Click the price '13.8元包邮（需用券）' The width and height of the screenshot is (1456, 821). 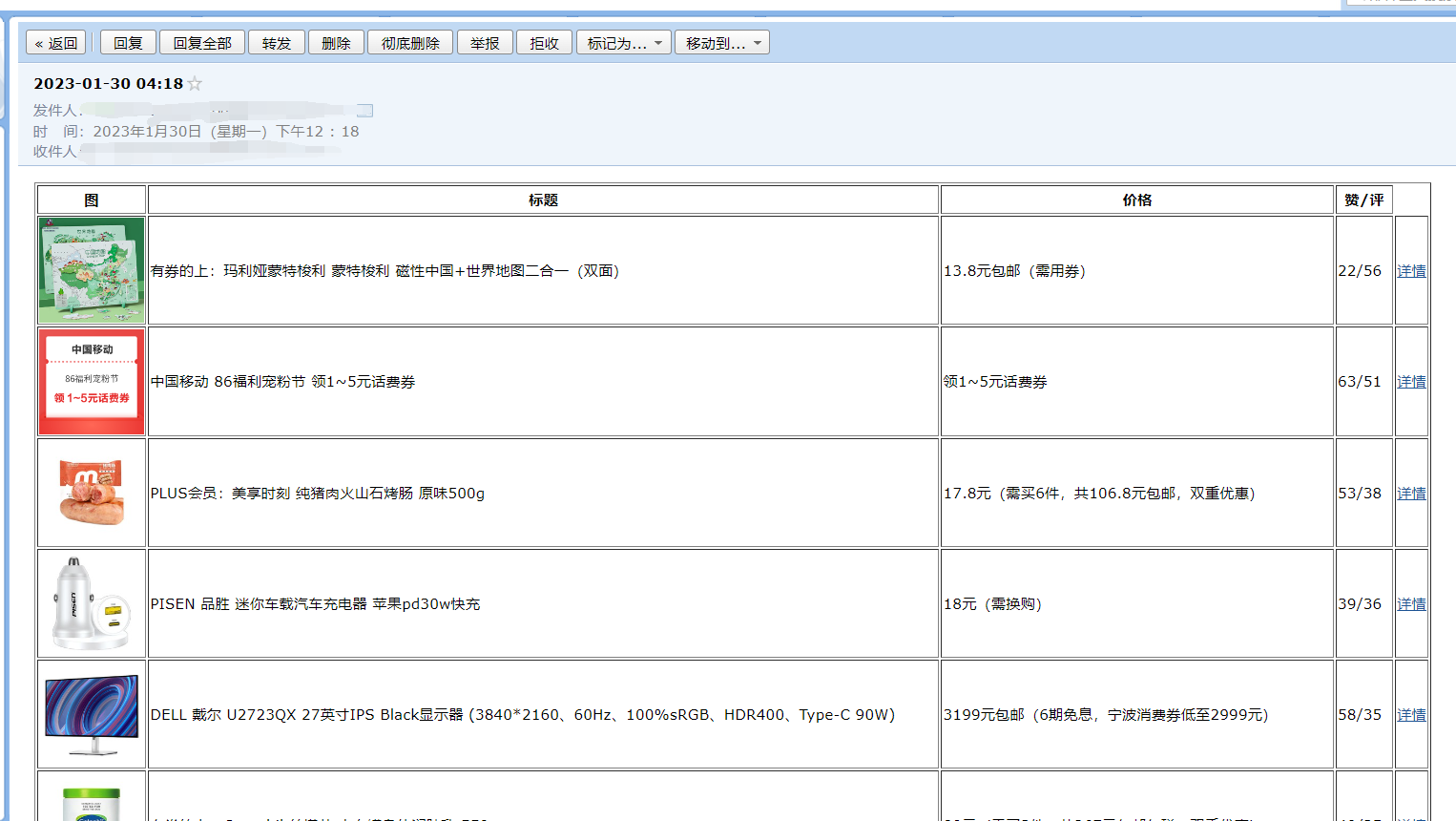[1014, 271]
